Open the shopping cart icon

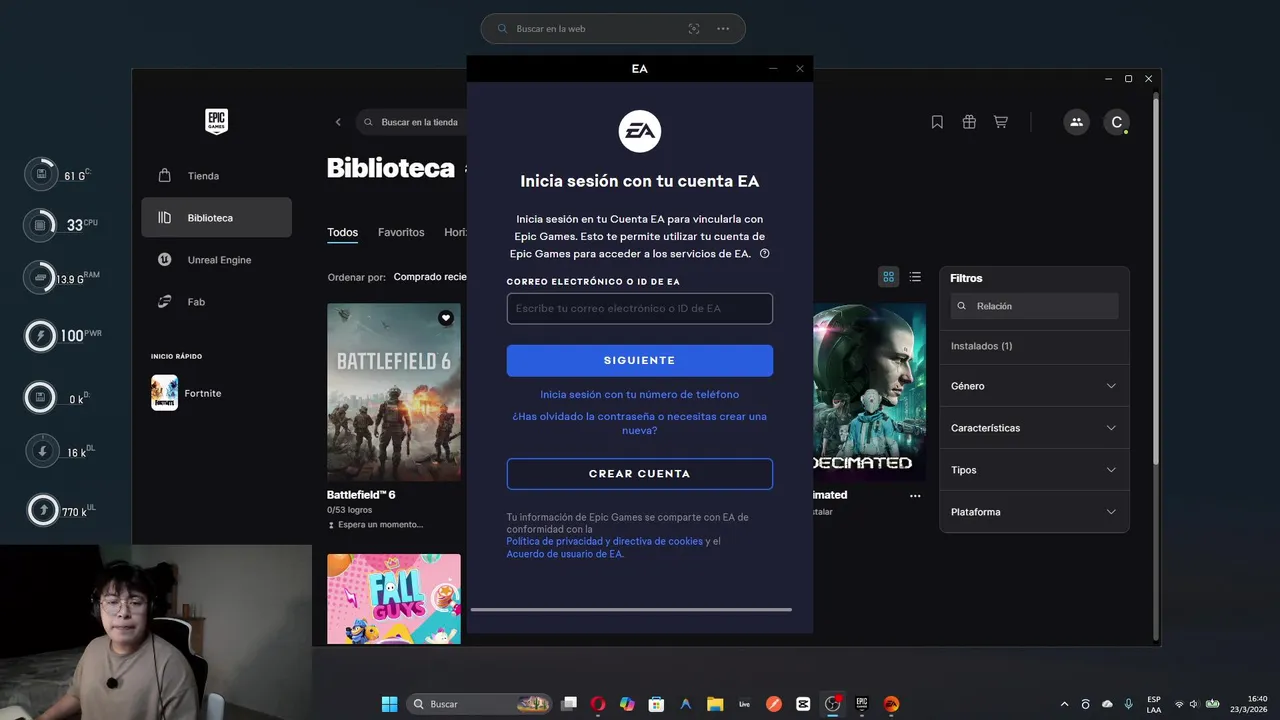coord(1000,122)
